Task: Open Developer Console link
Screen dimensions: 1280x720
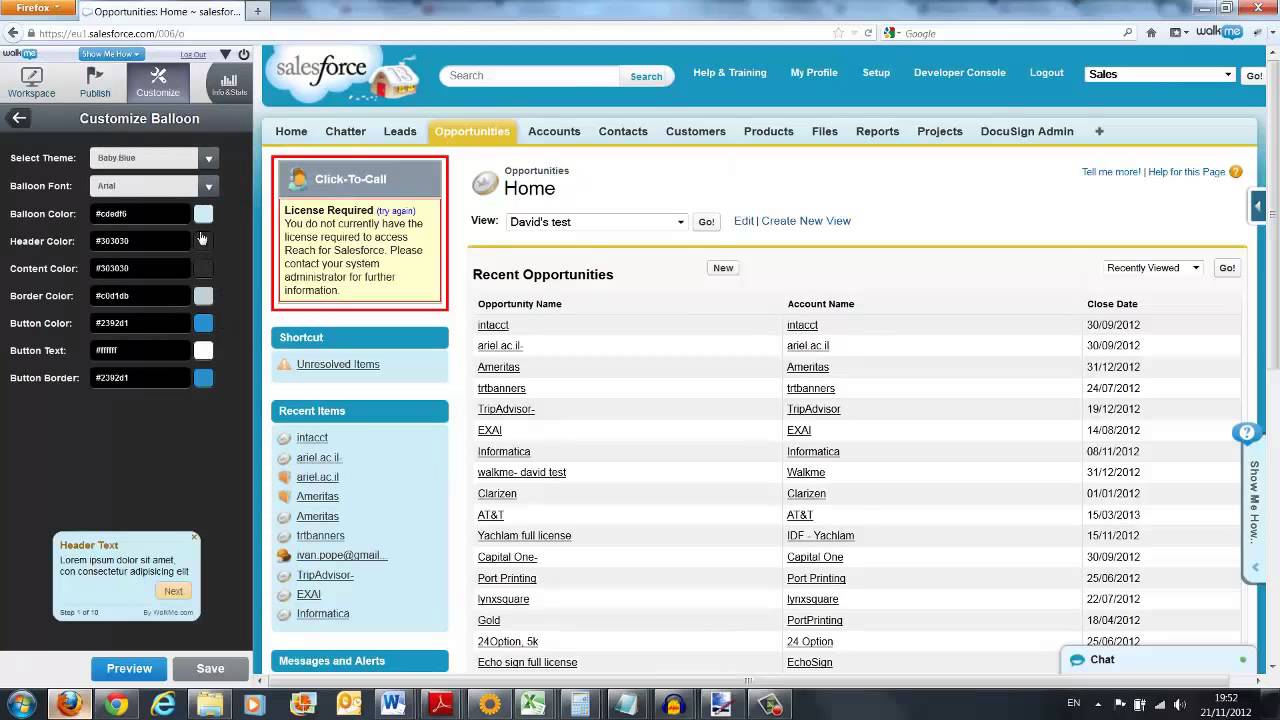Action: point(959,73)
